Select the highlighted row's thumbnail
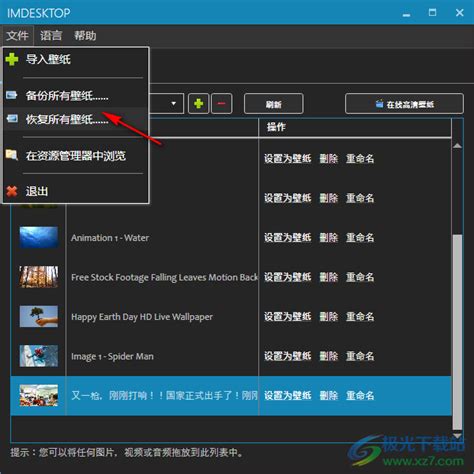 (x=39, y=396)
